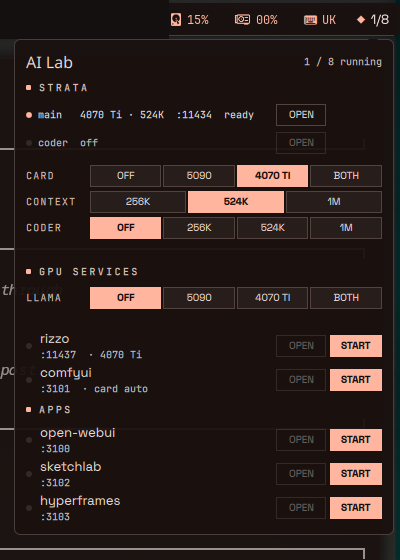Click the main port ':11434' text
The image size is (400, 560).
(194, 115)
